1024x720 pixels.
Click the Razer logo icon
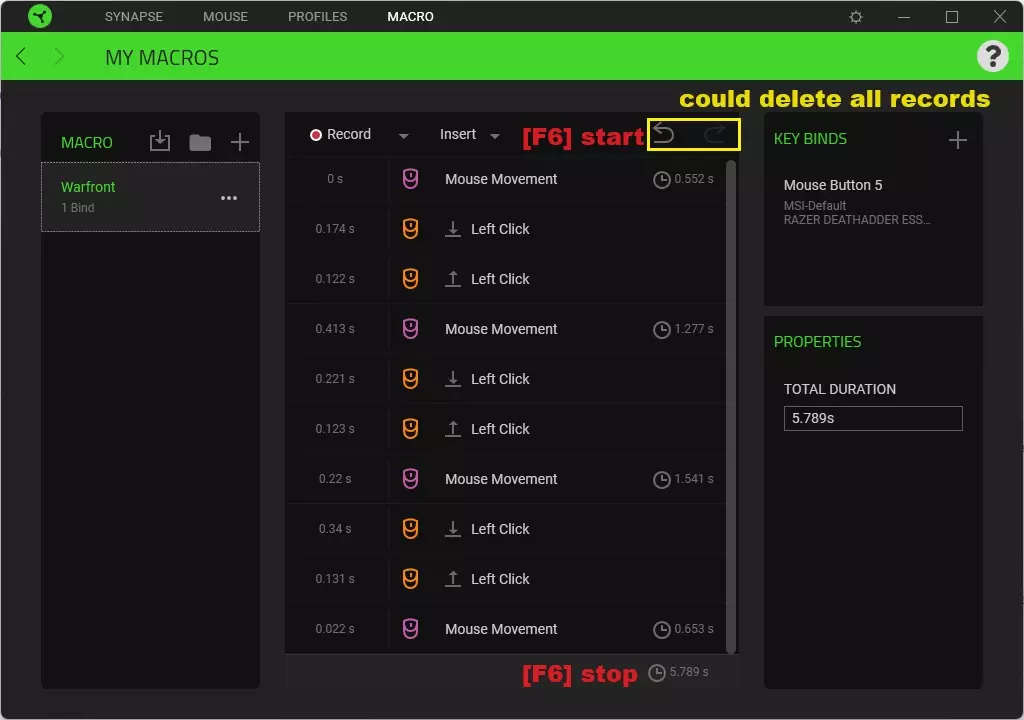point(40,16)
